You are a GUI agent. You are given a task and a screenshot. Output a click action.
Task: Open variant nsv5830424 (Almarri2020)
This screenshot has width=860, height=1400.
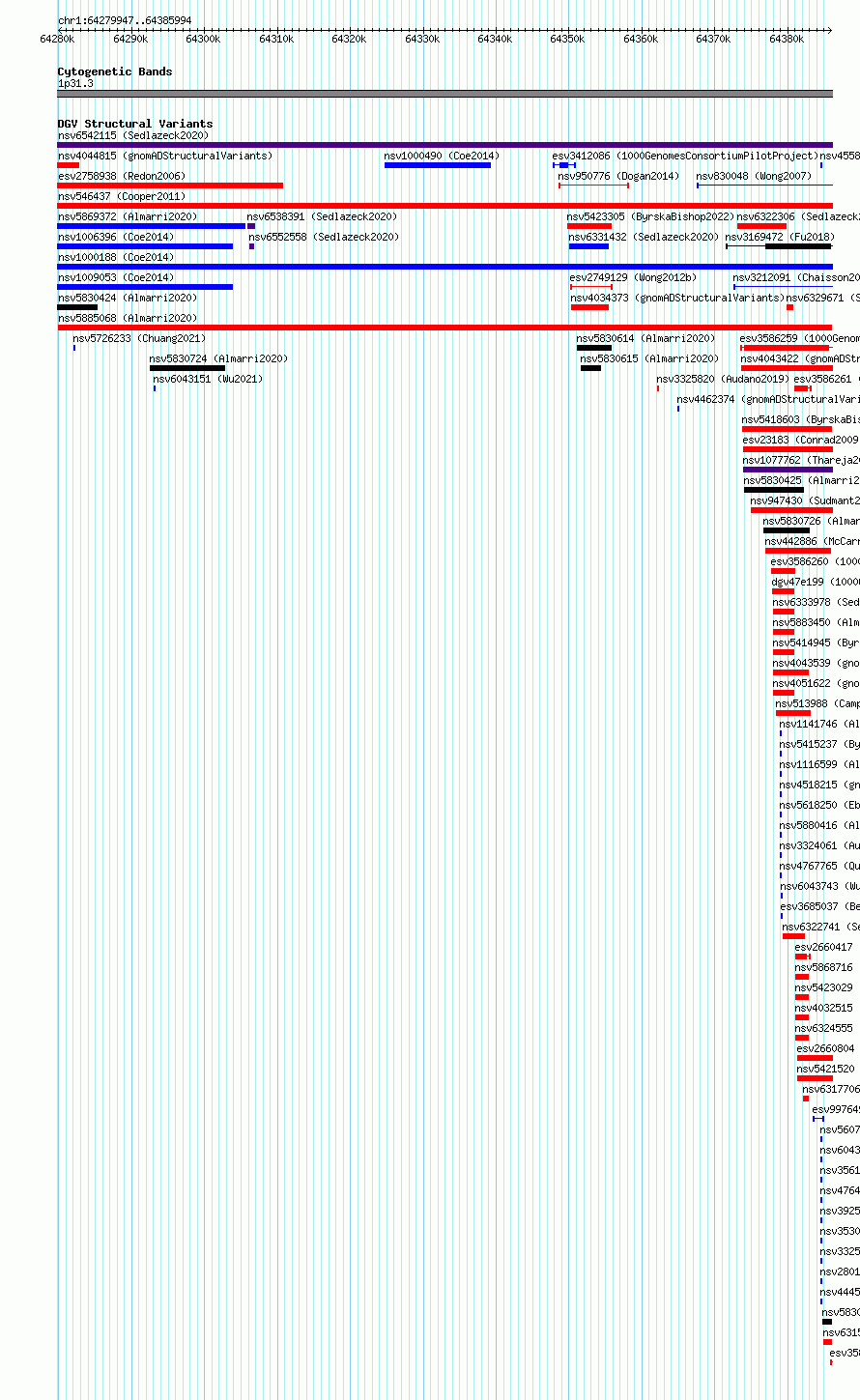[128, 298]
